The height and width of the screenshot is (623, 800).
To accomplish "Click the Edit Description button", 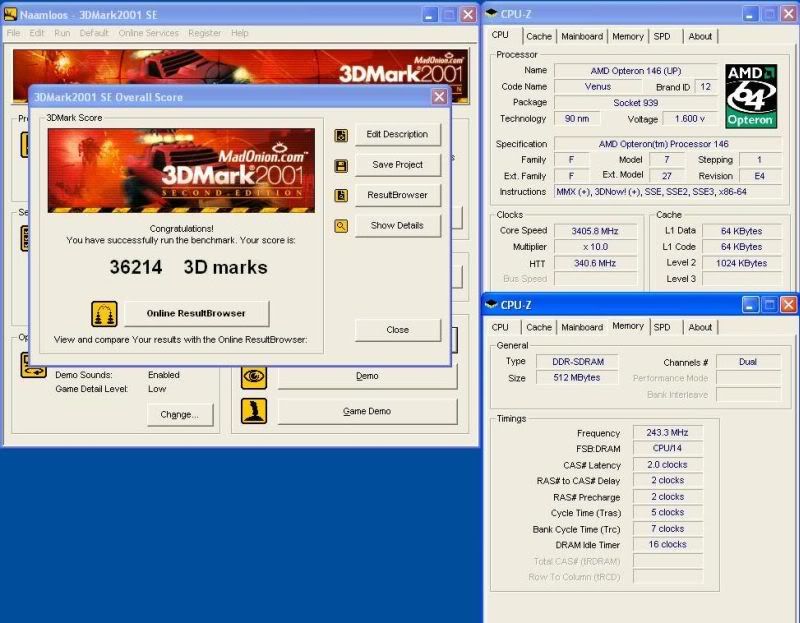I will coord(397,135).
